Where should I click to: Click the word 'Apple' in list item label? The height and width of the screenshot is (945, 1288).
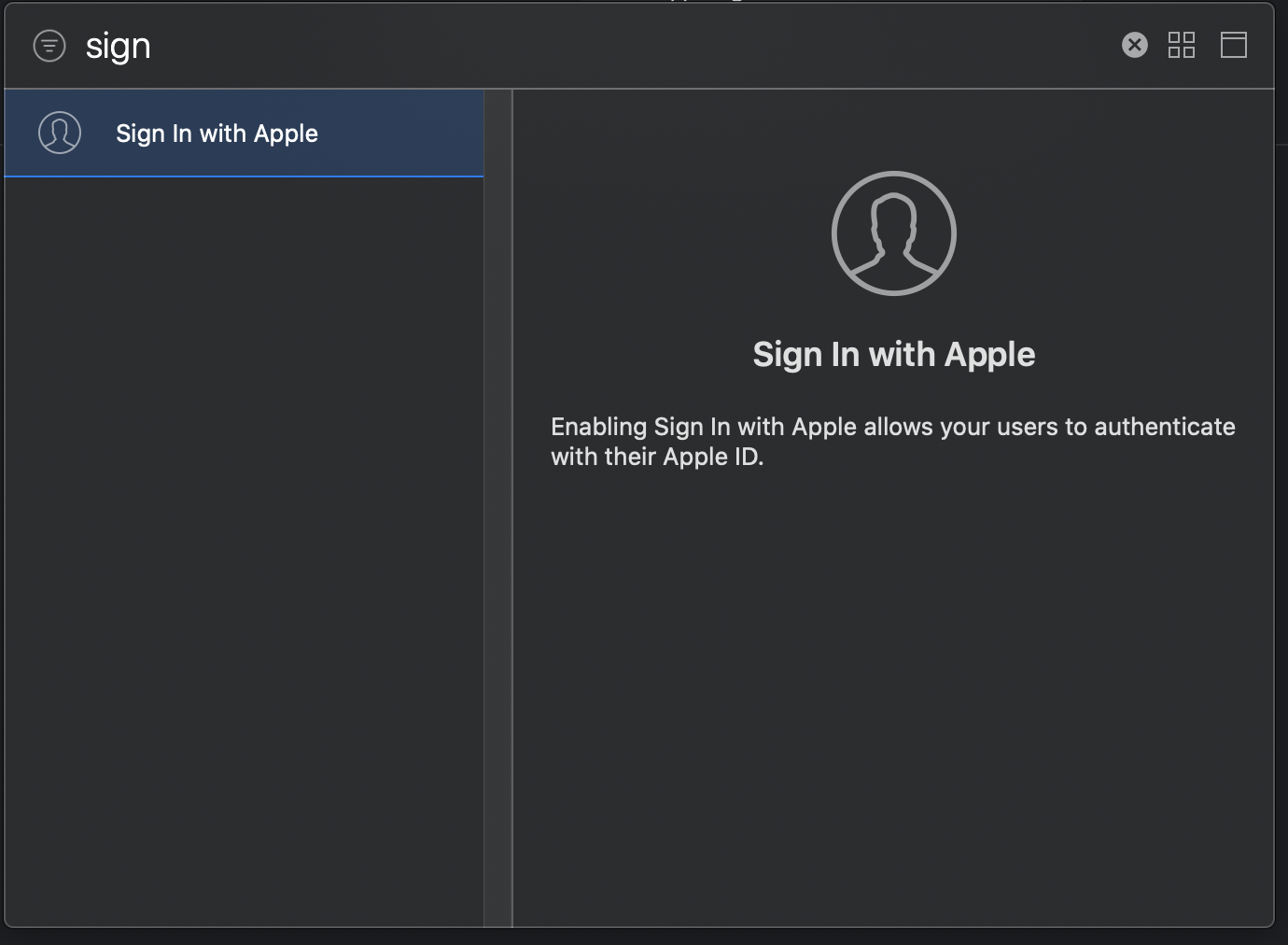pos(286,134)
